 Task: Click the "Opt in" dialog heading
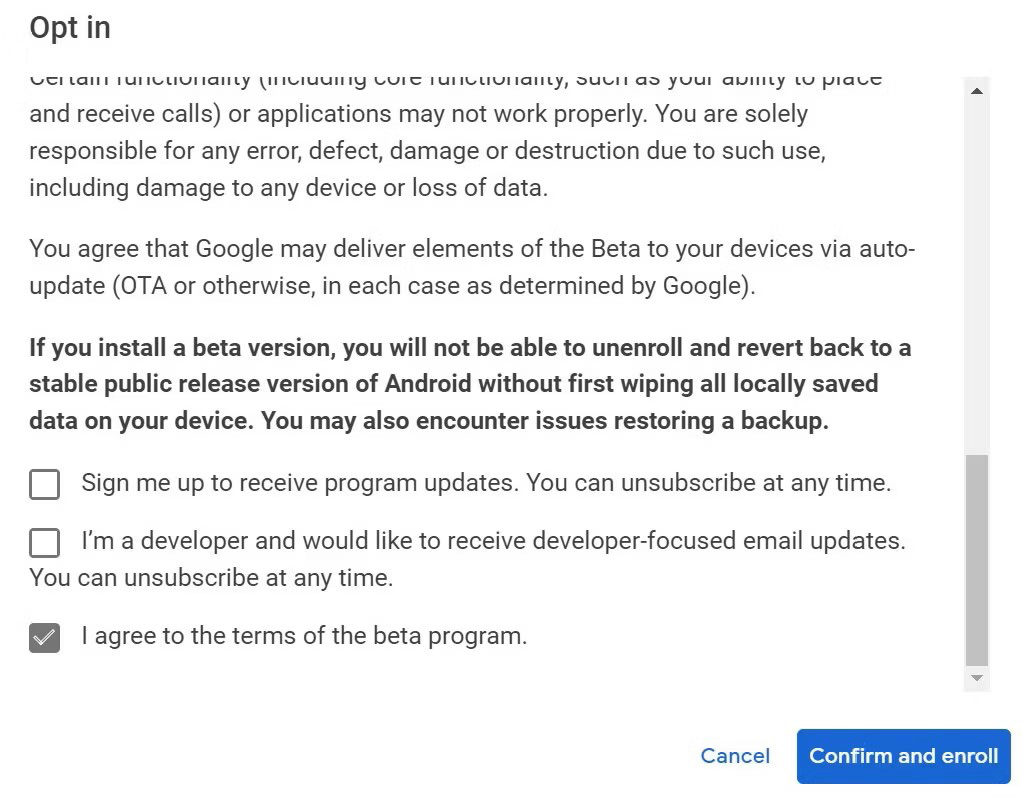[70, 28]
